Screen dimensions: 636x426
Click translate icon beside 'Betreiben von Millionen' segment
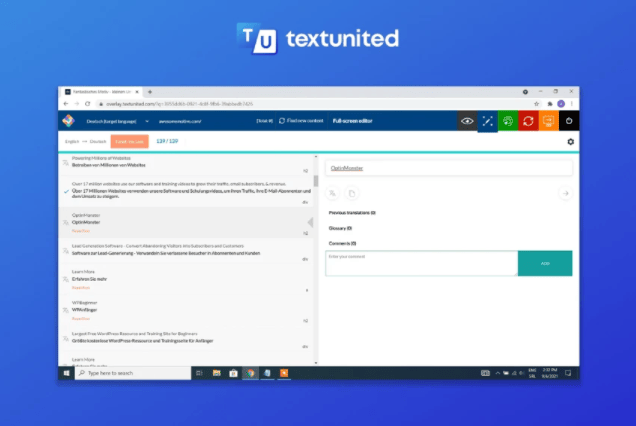tap(65, 162)
